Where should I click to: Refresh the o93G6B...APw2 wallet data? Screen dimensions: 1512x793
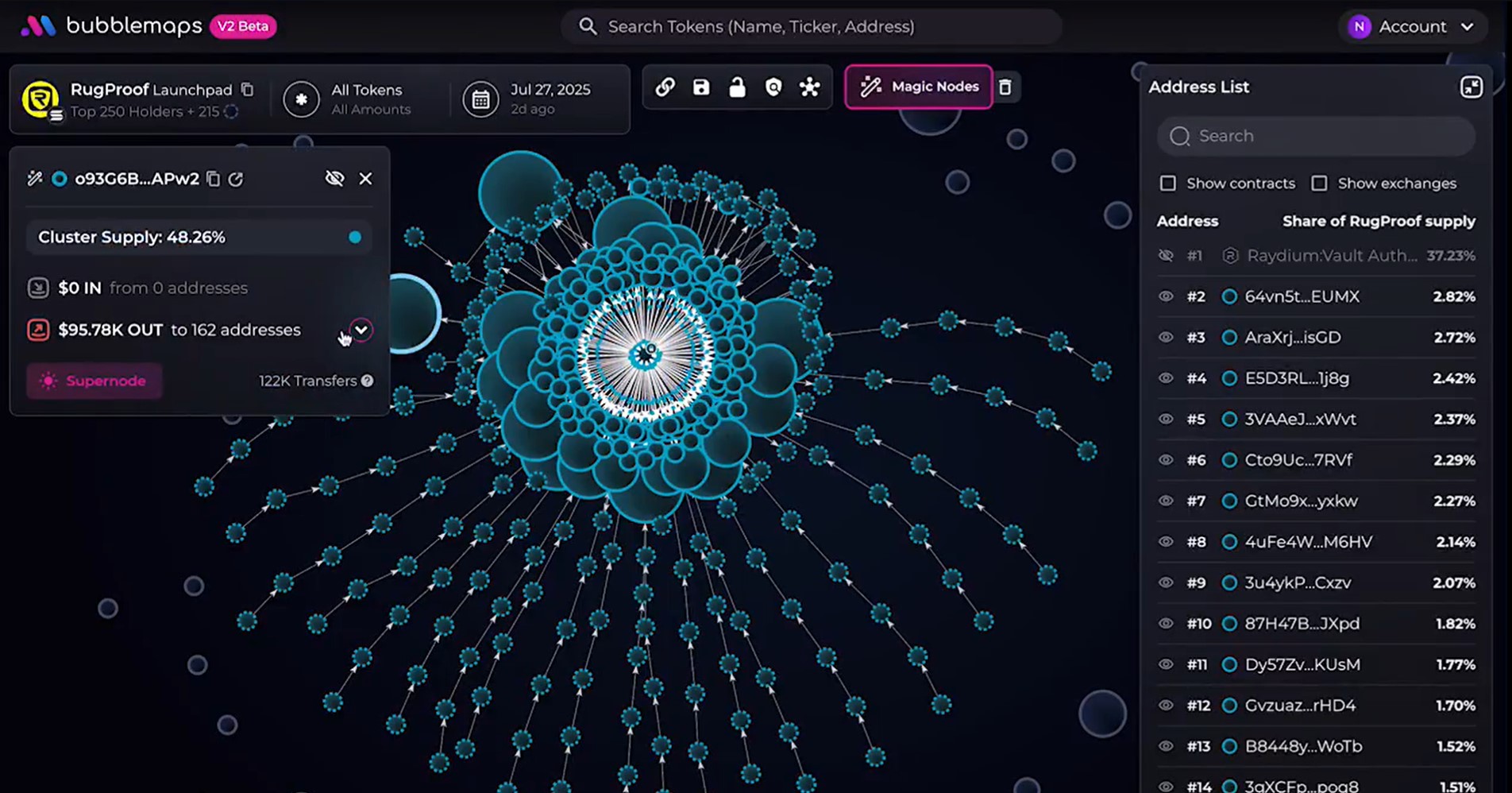236,179
